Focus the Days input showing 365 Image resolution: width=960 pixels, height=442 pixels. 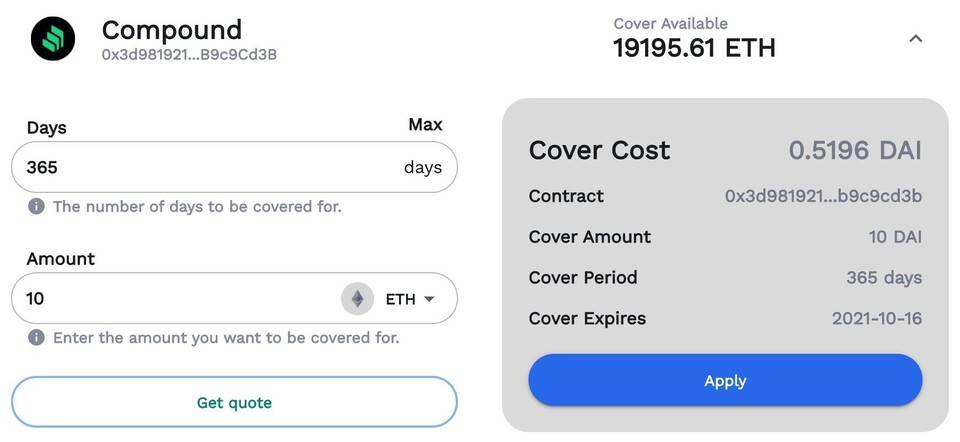point(200,167)
